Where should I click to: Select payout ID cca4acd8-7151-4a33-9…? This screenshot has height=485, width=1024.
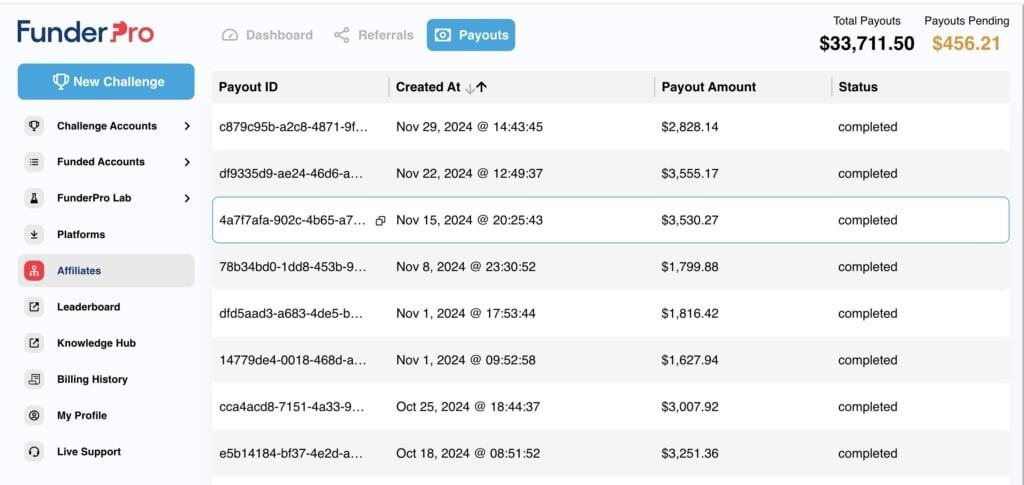tap(292, 407)
